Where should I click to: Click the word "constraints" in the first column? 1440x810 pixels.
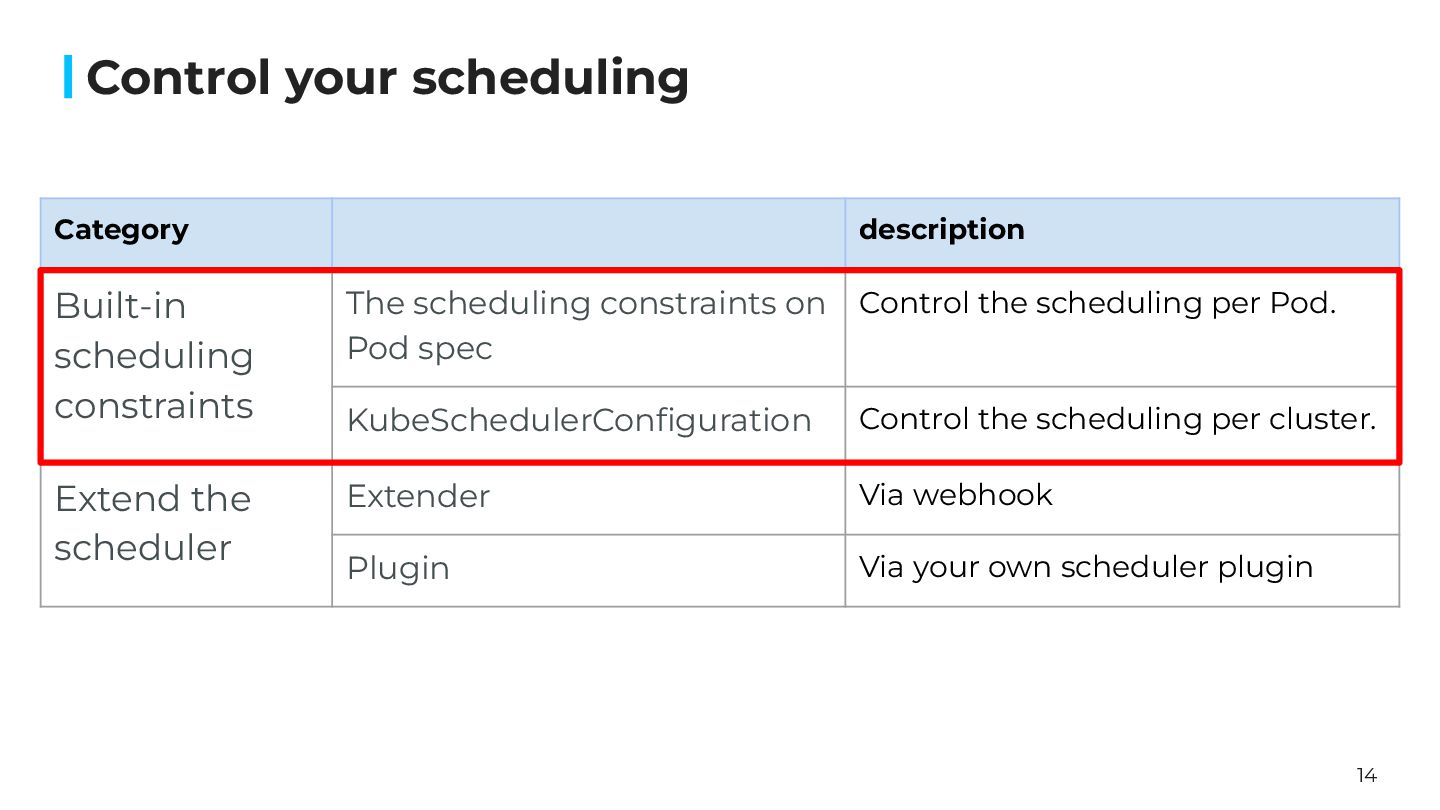pyautogui.click(x=153, y=406)
